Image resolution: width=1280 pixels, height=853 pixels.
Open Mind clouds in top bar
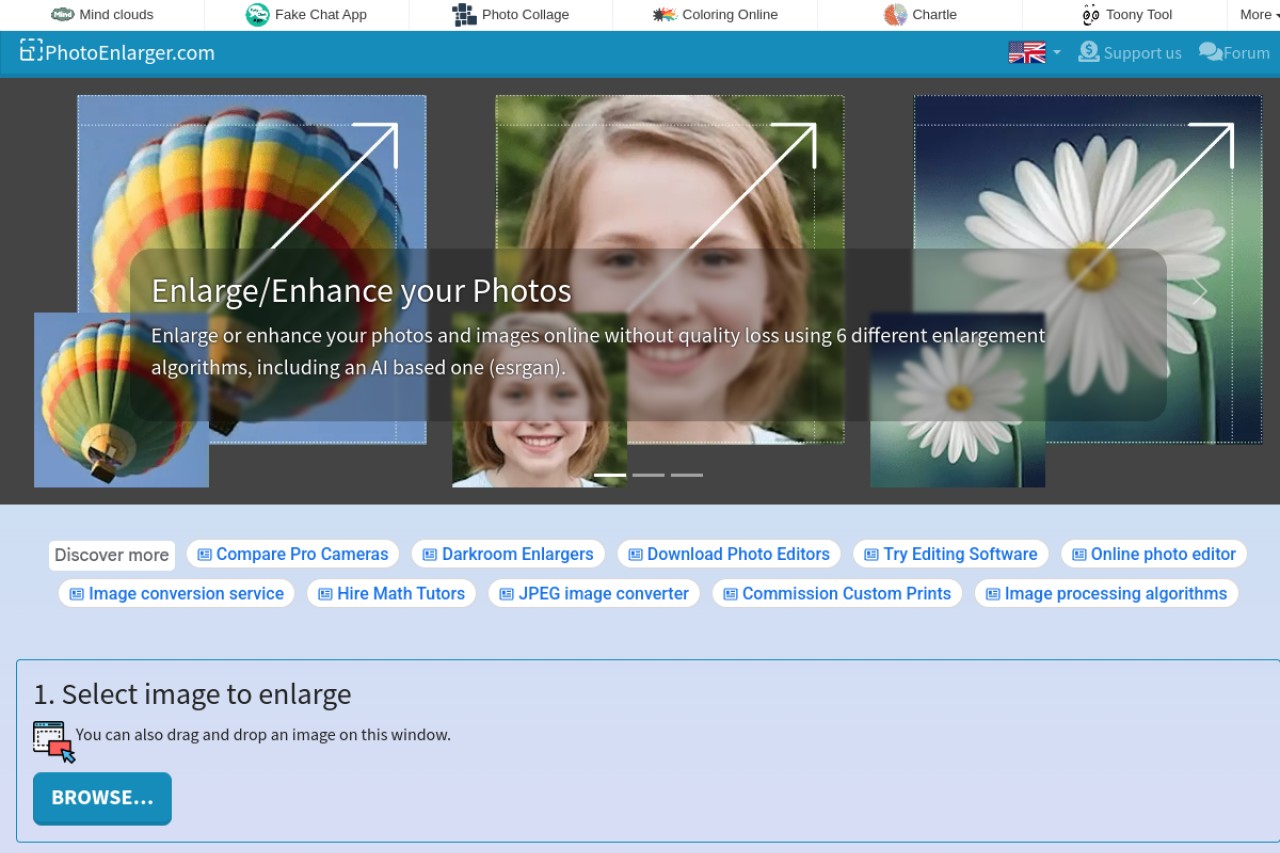pyautogui.click(x=102, y=14)
